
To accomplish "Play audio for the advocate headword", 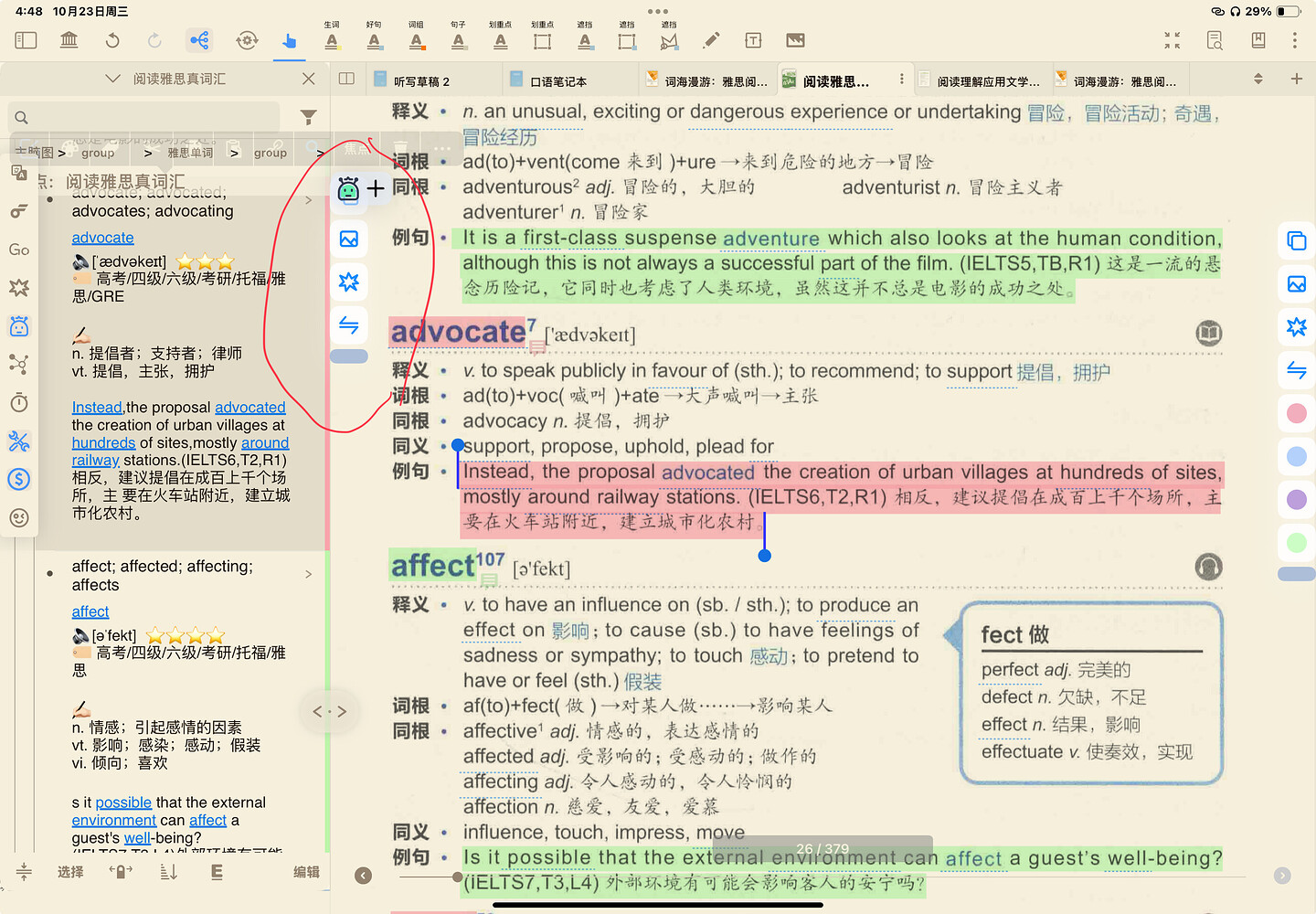I will (1208, 334).
